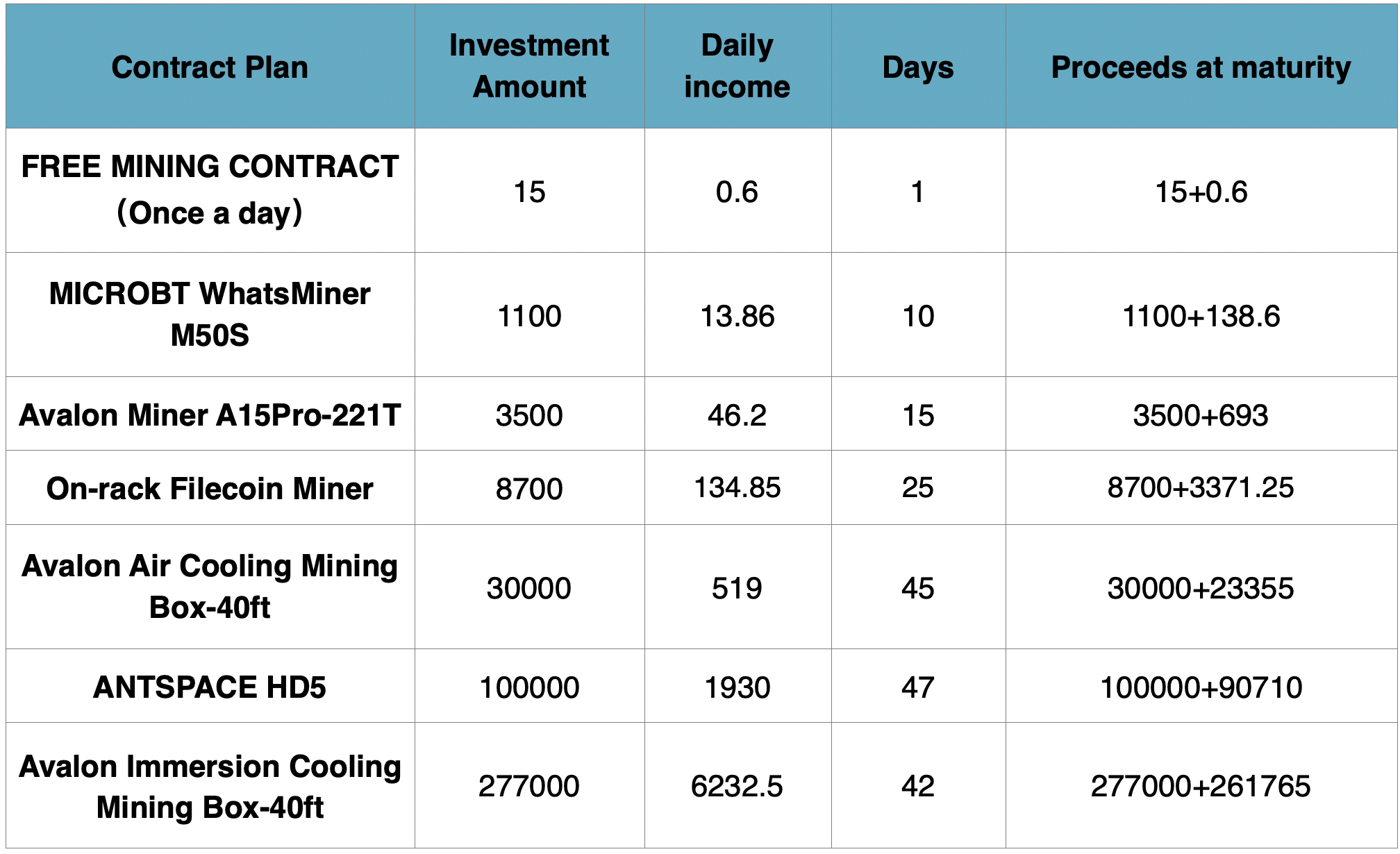Select the 15+0.6 proceeds cell
Viewport: 1400px width, 854px height.
pyautogui.click(x=1201, y=192)
